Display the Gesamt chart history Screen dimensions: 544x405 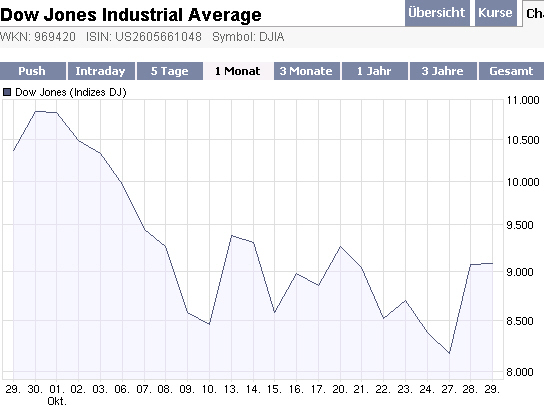point(511,71)
